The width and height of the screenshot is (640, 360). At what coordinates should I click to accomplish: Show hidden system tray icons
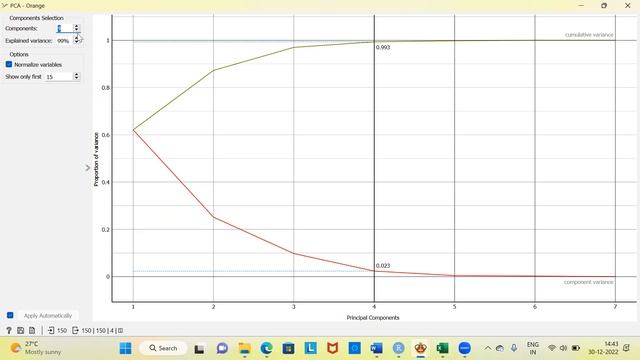(x=488, y=348)
